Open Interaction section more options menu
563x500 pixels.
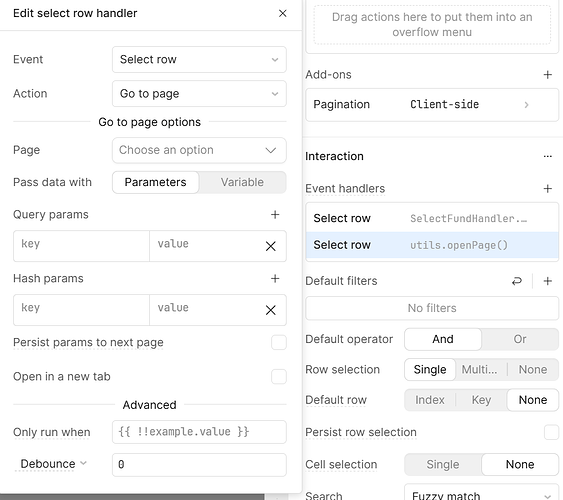pyautogui.click(x=548, y=156)
